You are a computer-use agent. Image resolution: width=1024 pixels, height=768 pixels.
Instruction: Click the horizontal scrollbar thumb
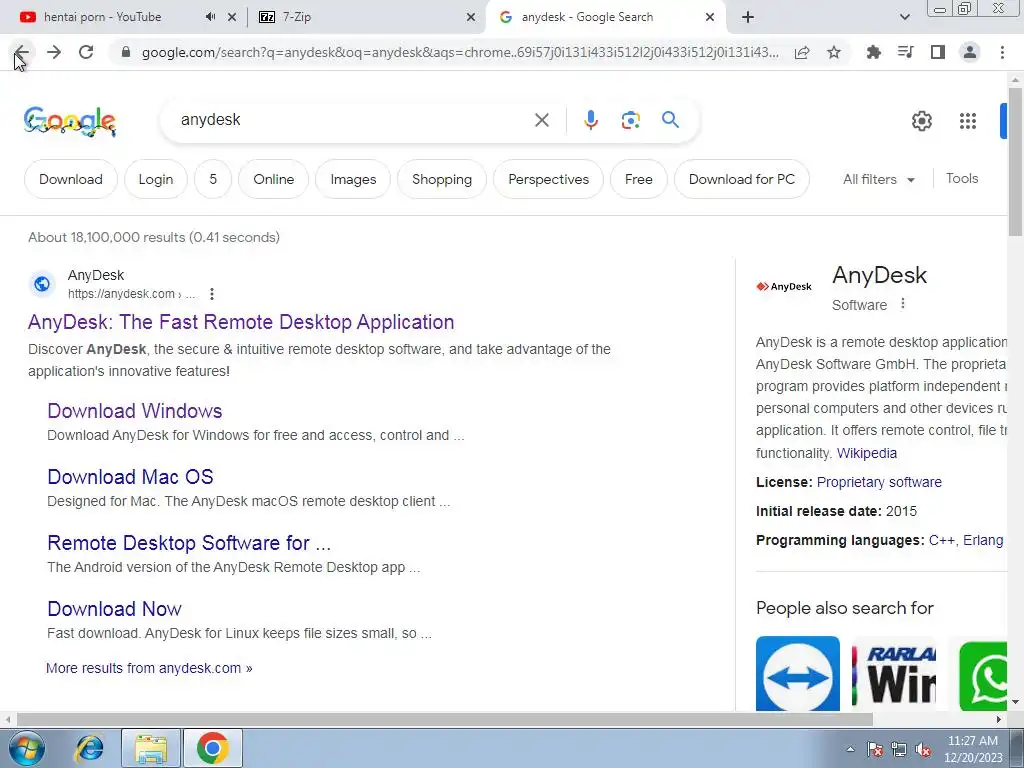coord(445,719)
